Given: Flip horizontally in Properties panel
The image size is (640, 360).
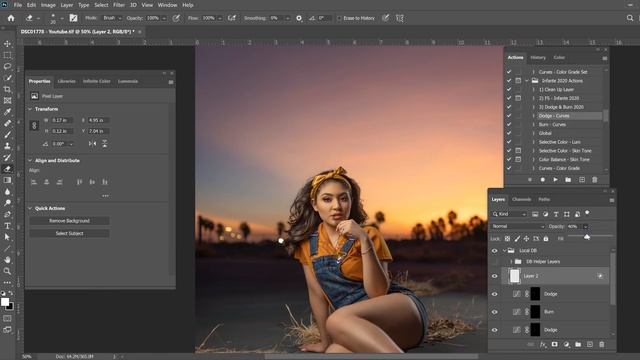Looking at the screenshot, I should 92,144.
